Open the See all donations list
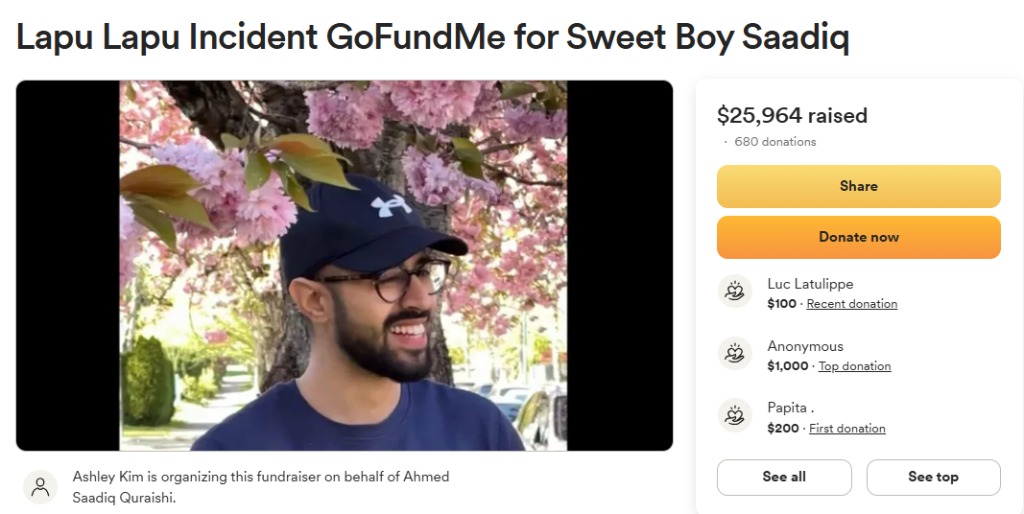Image resolution: width=1024 pixels, height=514 pixels. (784, 477)
